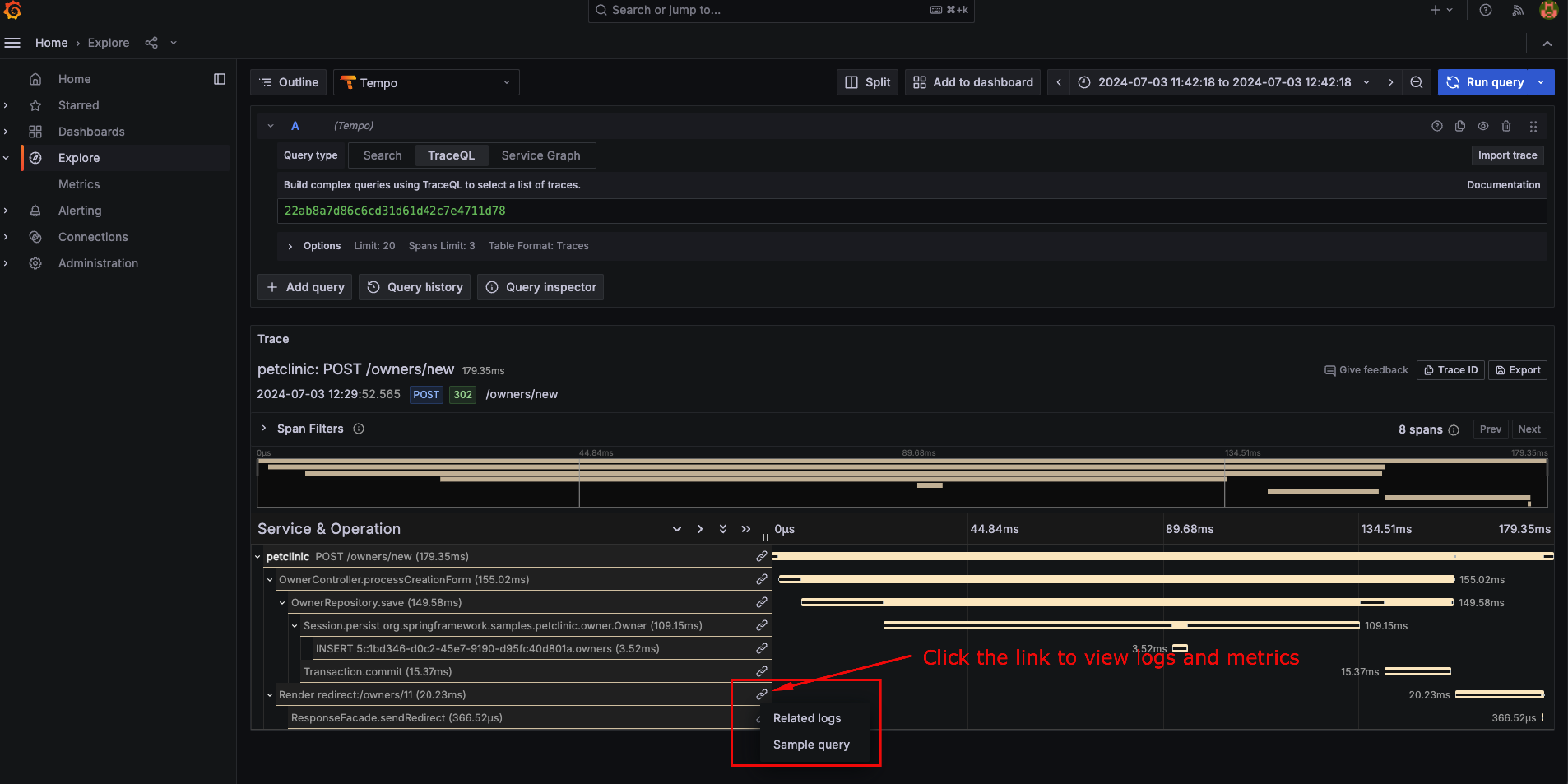
Task: Switch to the Service Graph tab
Action: coord(540,155)
